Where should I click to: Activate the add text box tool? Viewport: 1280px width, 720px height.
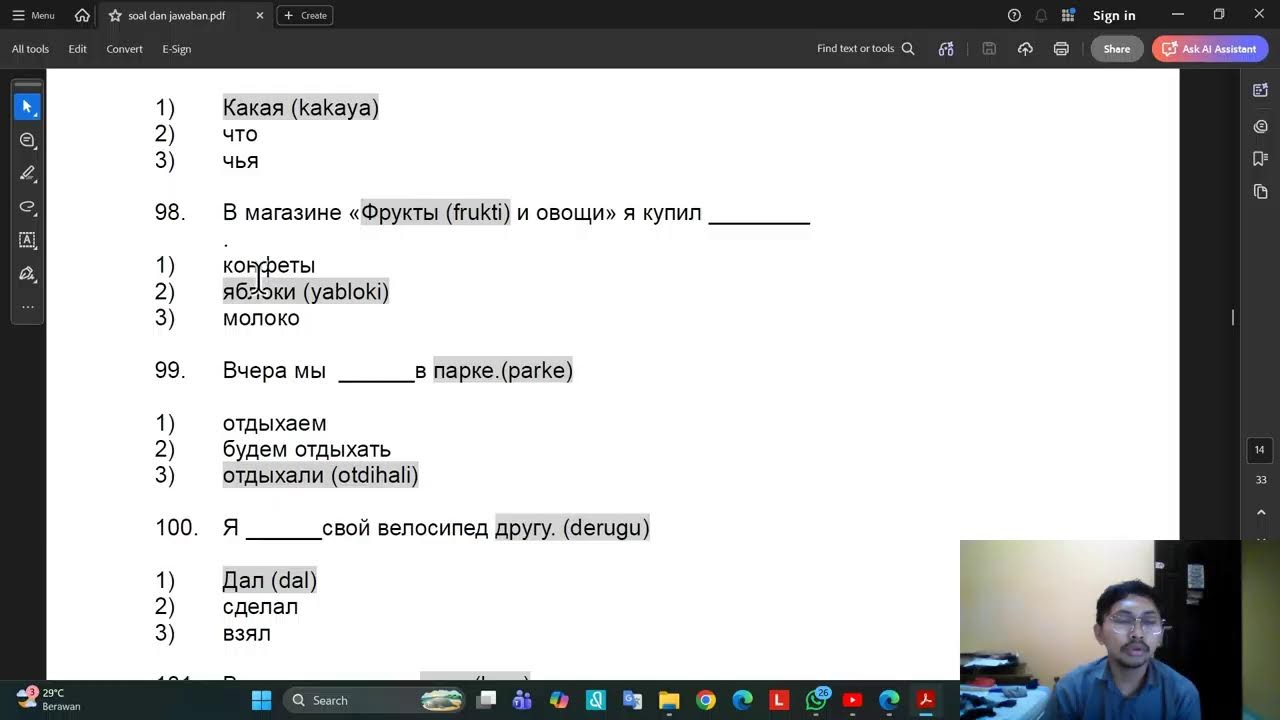[x=27, y=240]
